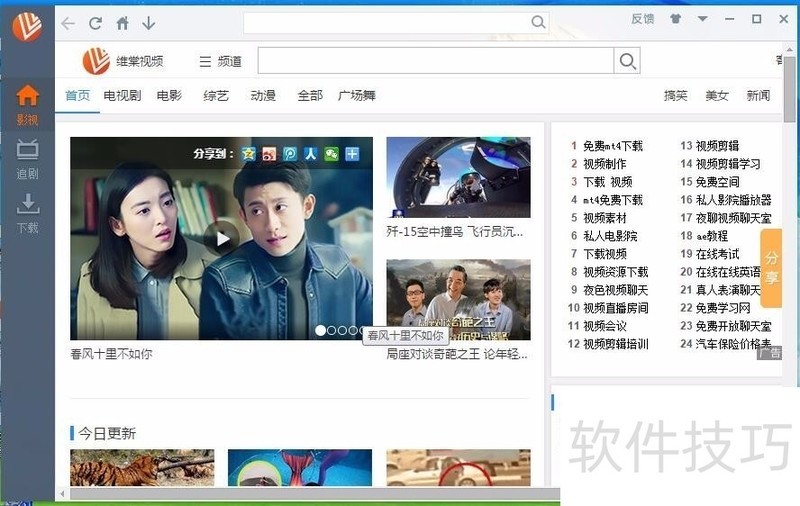Open the car thumbnail under 今日更新
Viewport: 800px width, 506px height.
[458, 468]
